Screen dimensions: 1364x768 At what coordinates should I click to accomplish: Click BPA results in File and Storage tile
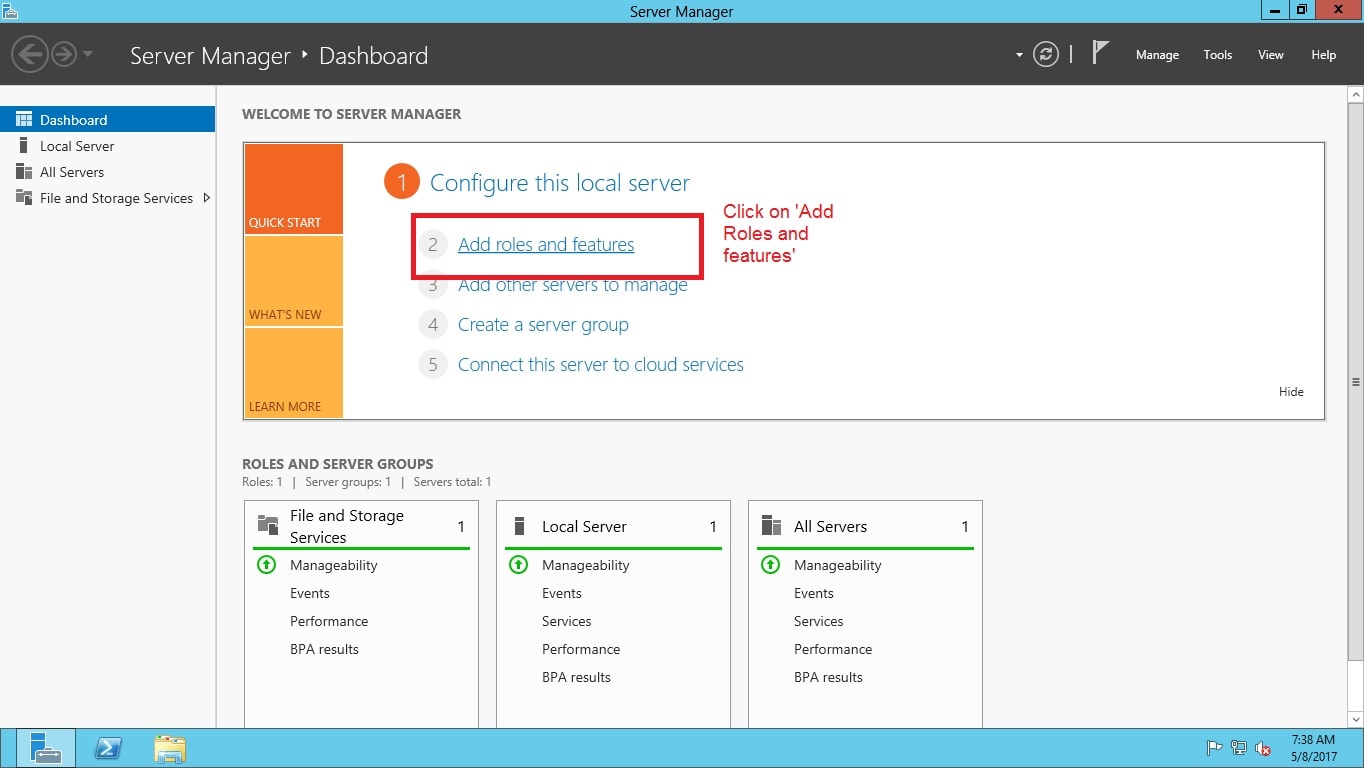(324, 649)
